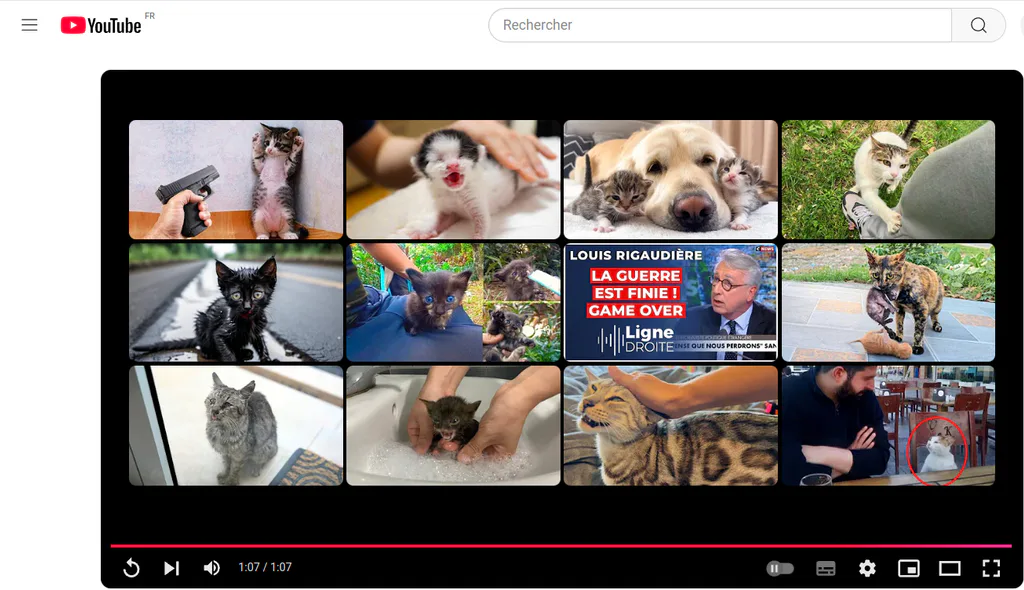Open the hamburger guide menu
Viewport: 1024px width, 590px height.
click(29, 25)
